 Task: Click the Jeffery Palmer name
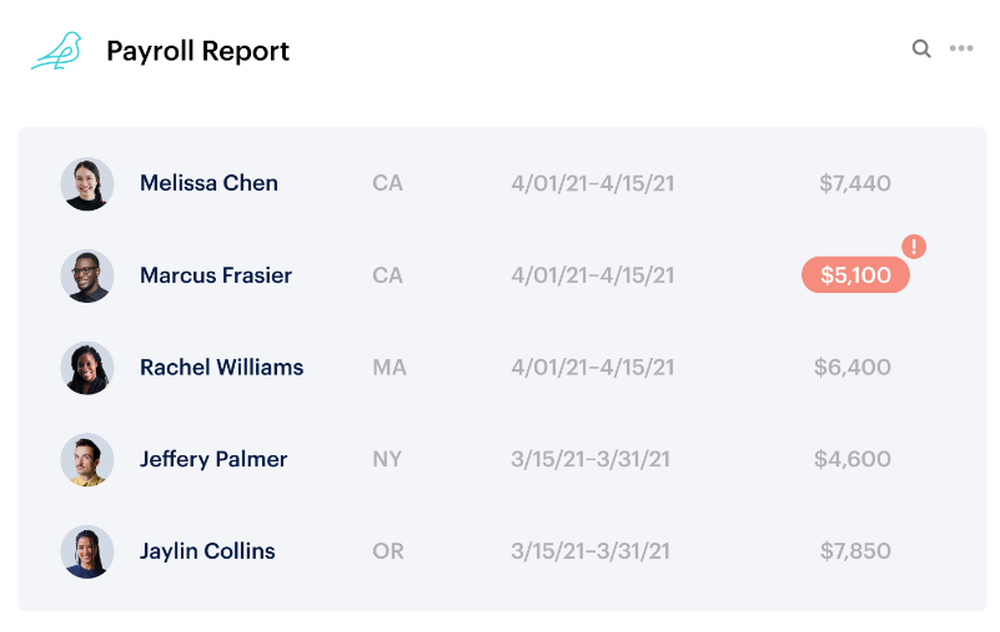click(214, 459)
